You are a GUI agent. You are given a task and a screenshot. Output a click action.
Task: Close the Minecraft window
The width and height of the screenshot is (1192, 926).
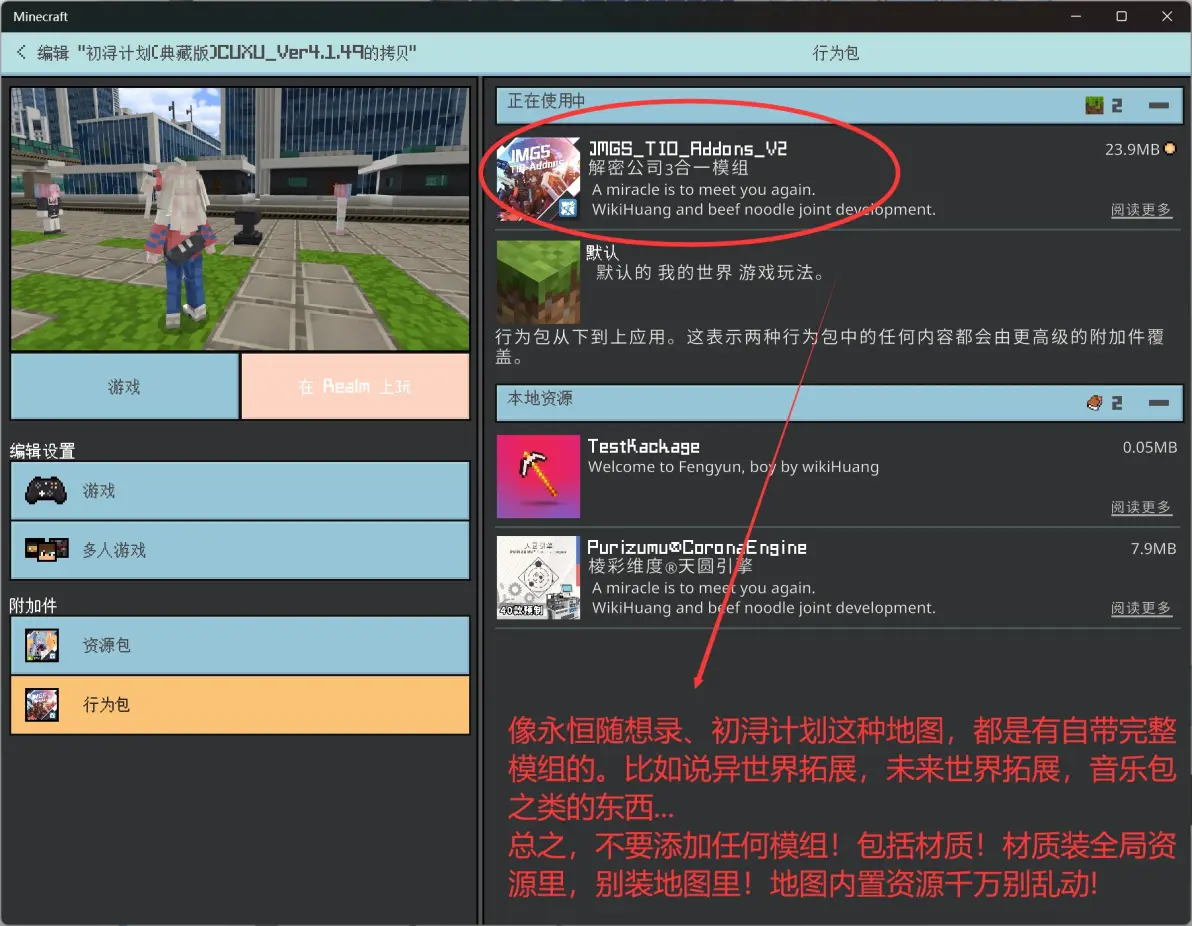1167,16
